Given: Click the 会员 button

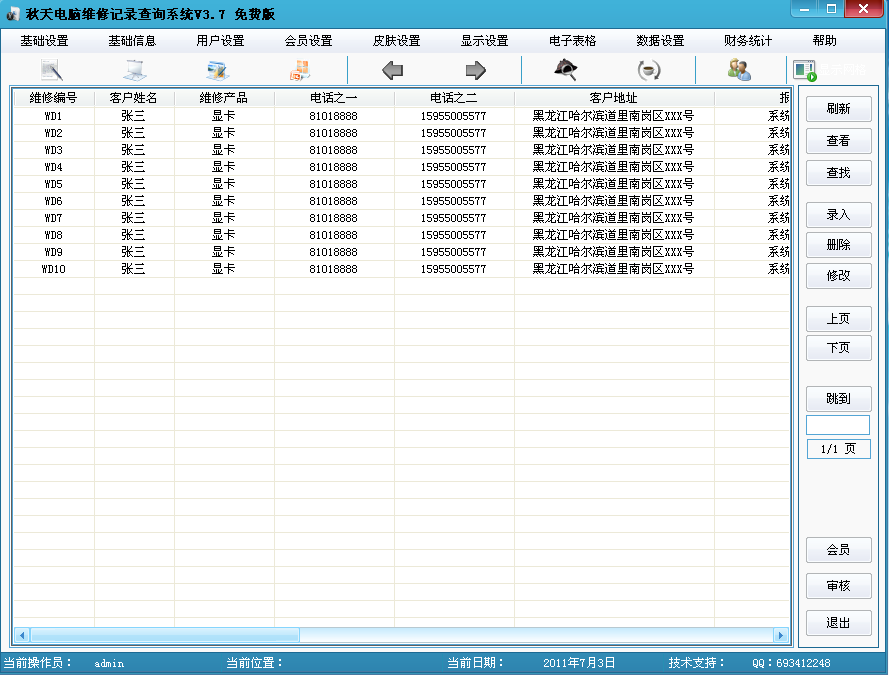Looking at the screenshot, I should pos(839,550).
